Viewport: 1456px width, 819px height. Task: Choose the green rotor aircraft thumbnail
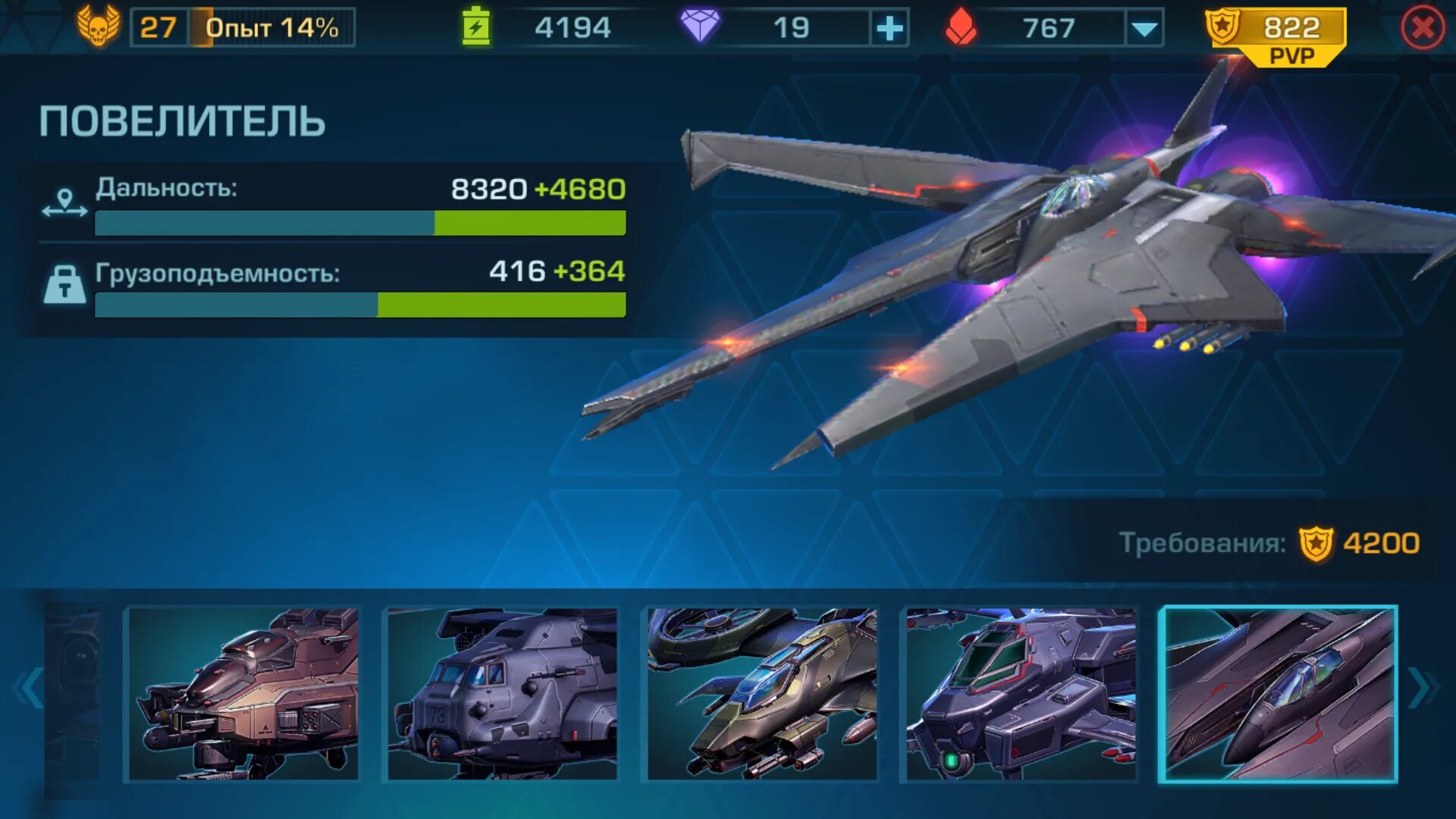coord(761,694)
